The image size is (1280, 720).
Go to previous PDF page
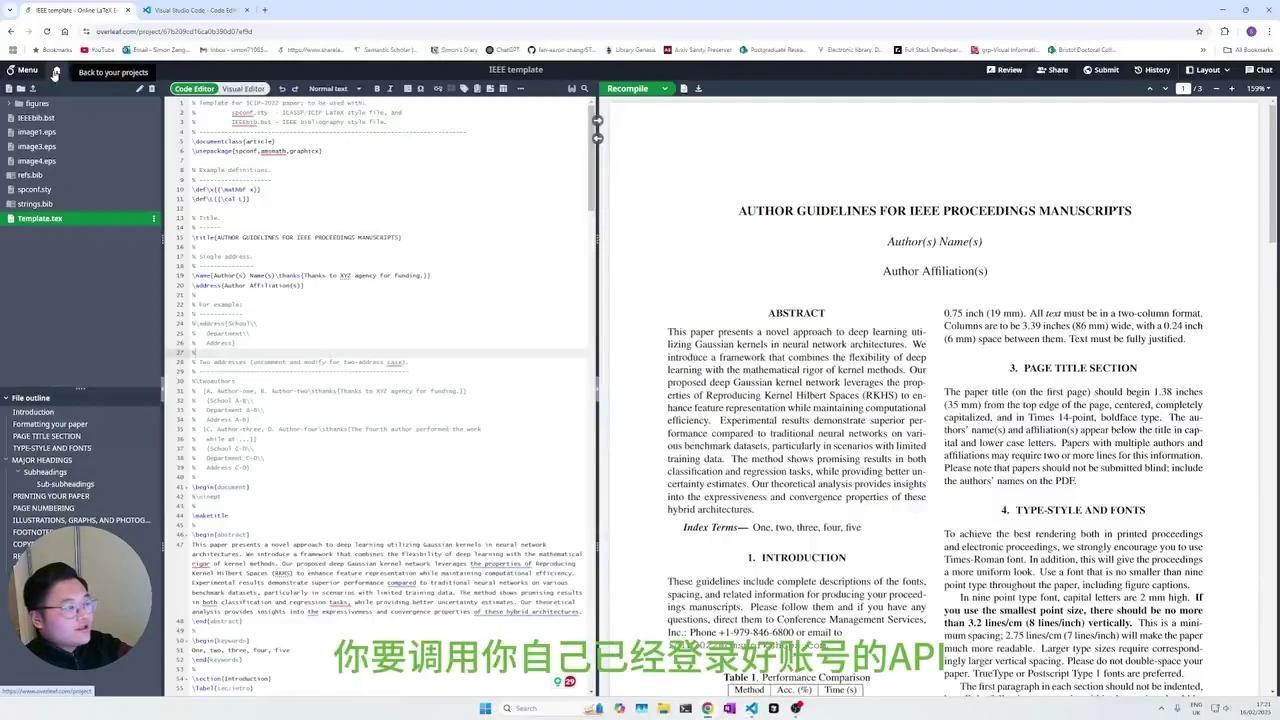pos(1150,89)
